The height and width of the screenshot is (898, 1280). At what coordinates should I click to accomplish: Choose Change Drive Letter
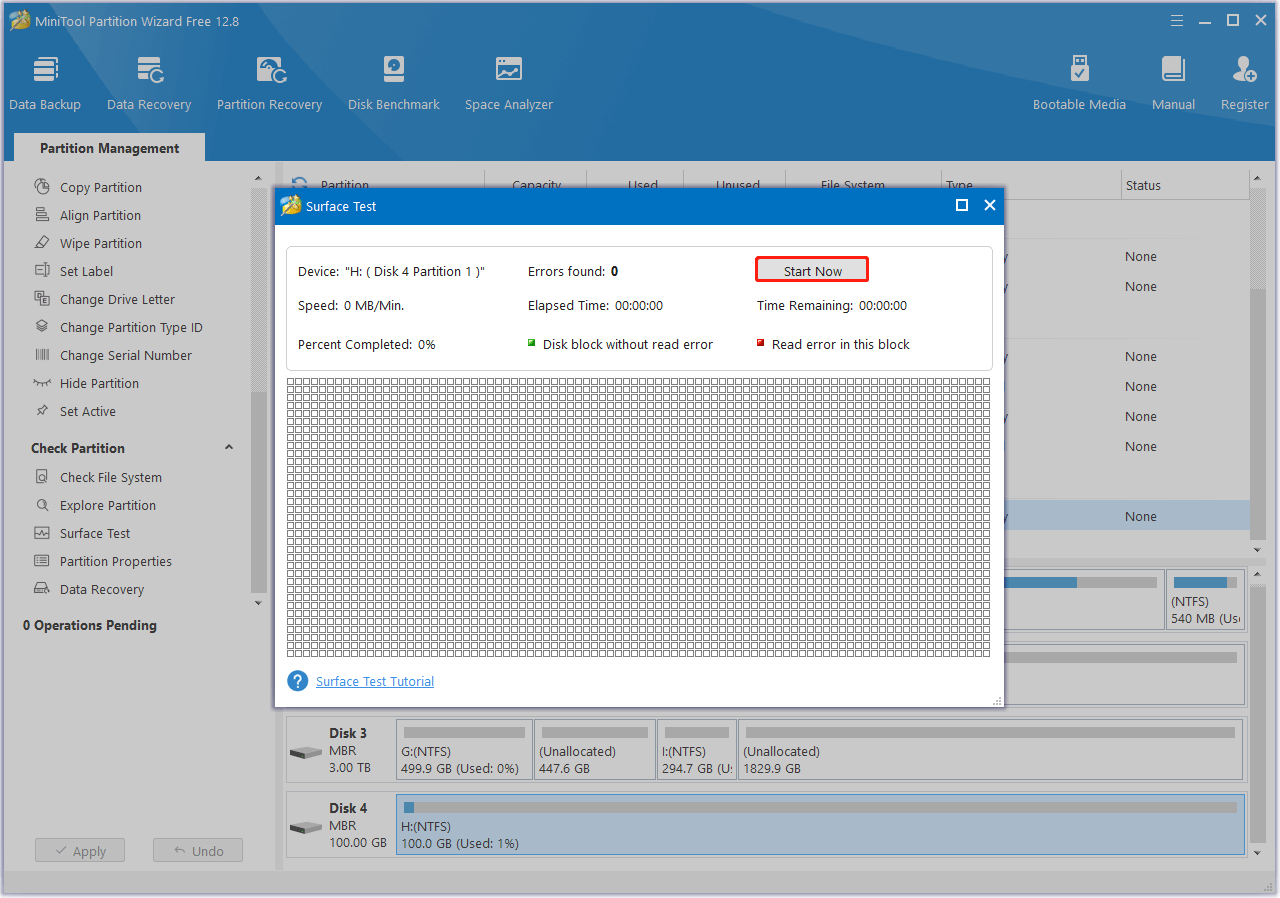117,299
